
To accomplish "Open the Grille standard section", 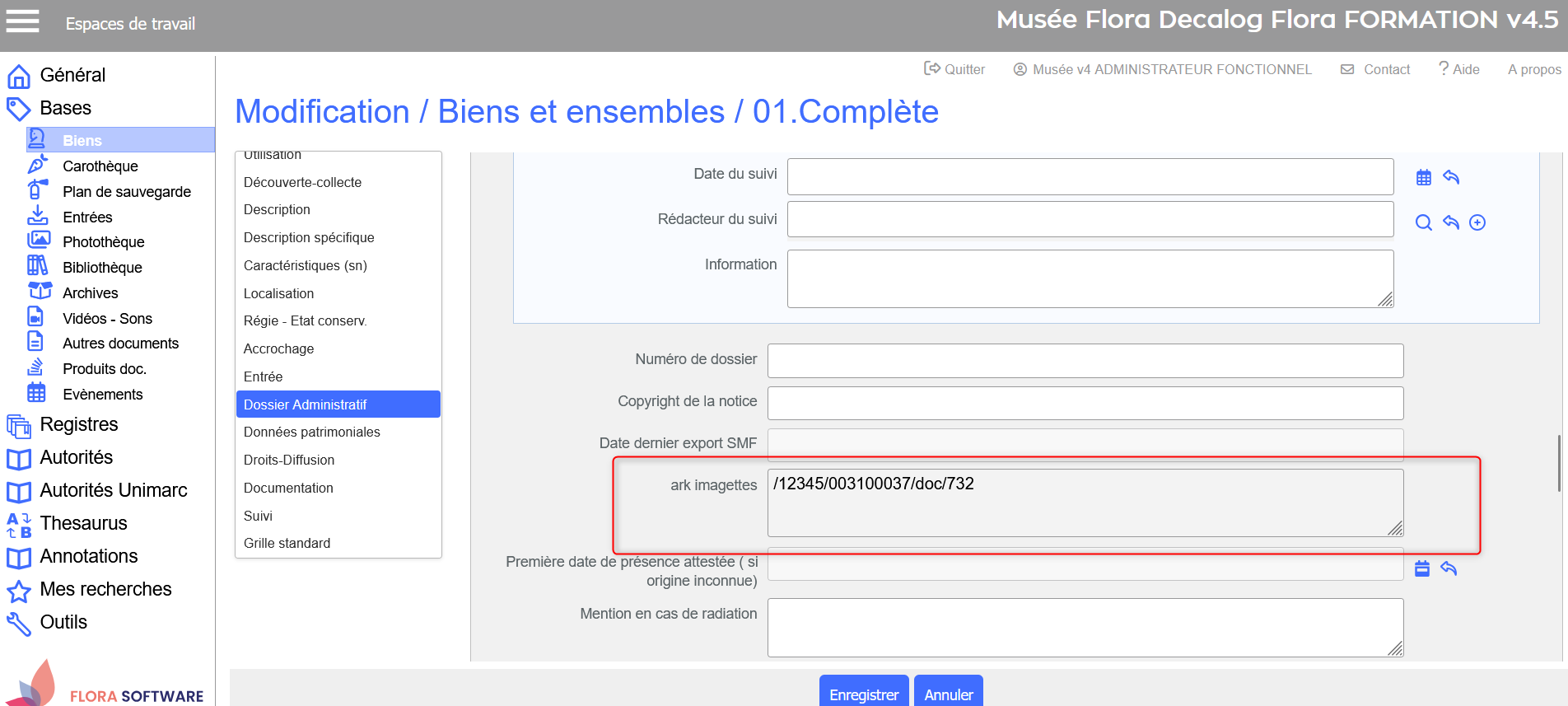I will point(338,543).
